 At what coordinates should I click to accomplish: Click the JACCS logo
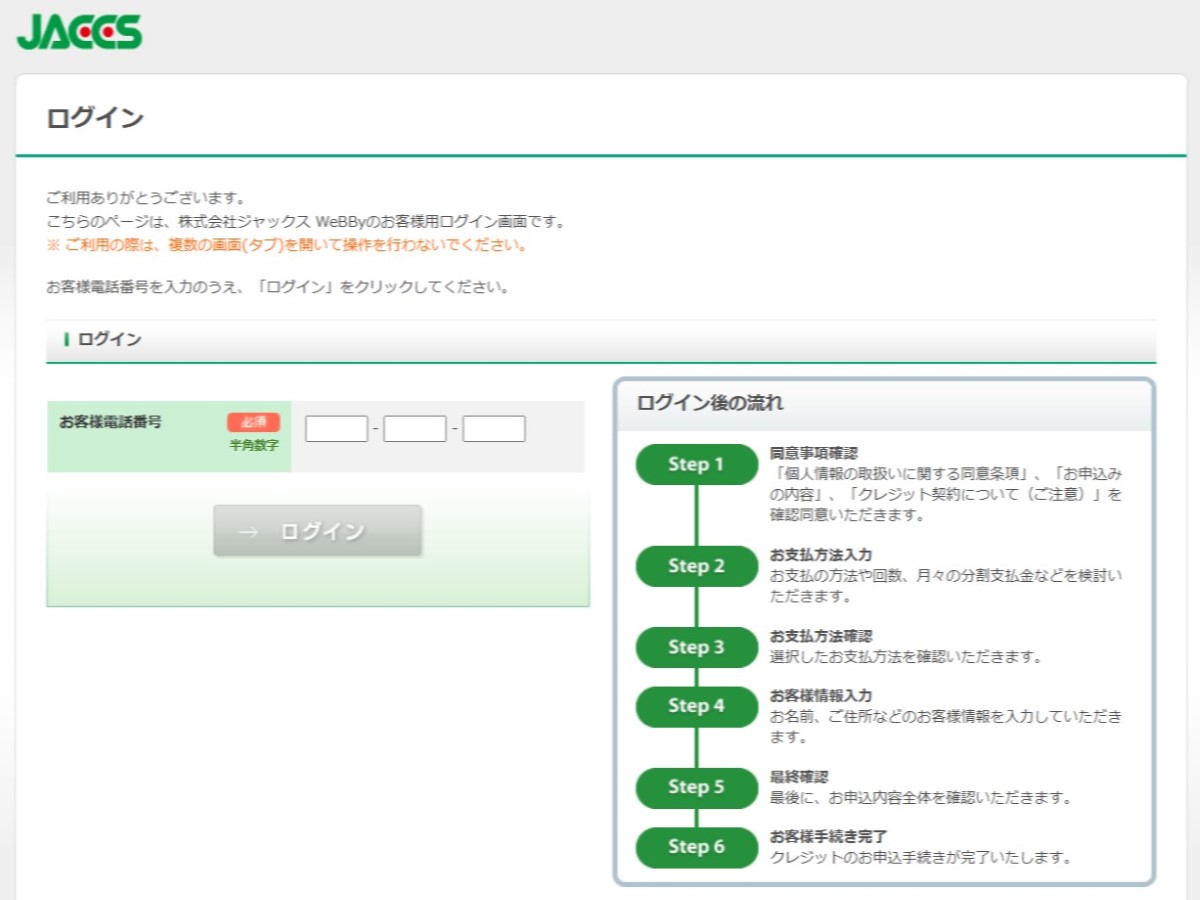(80, 31)
